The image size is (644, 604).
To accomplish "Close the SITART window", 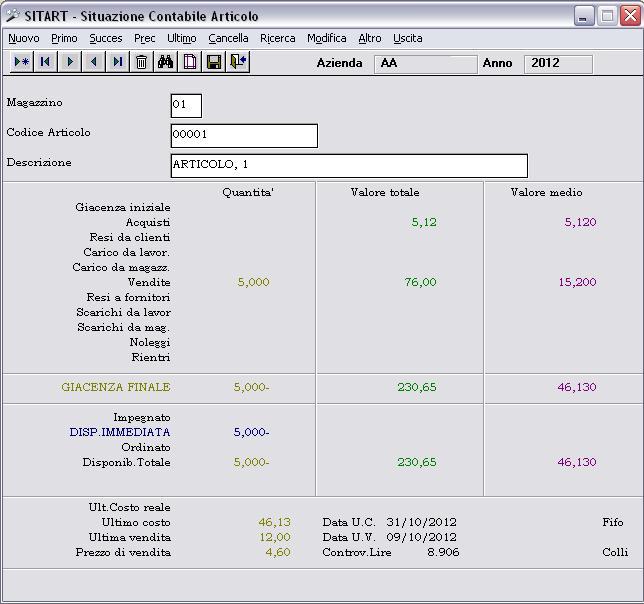I will [630, 16].
